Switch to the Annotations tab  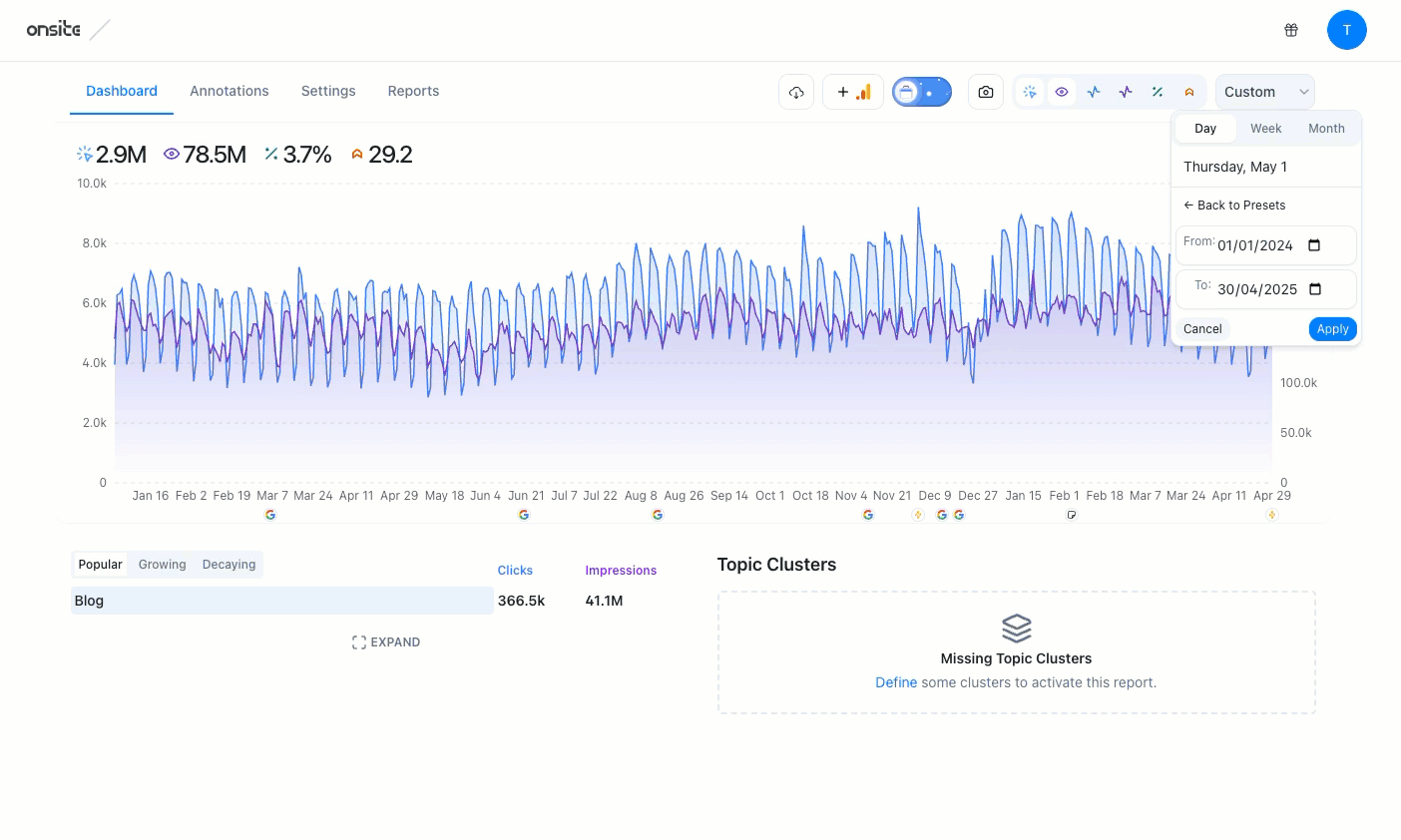click(x=230, y=91)
